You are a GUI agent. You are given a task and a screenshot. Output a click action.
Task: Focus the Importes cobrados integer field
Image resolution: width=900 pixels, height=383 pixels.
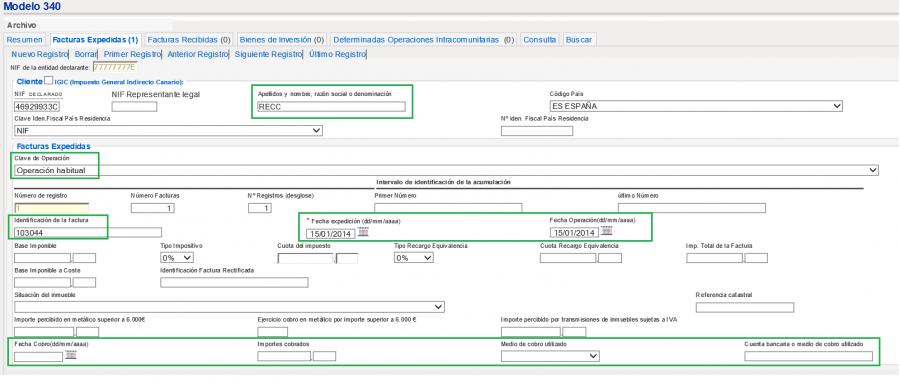click(x=284, y=357)
